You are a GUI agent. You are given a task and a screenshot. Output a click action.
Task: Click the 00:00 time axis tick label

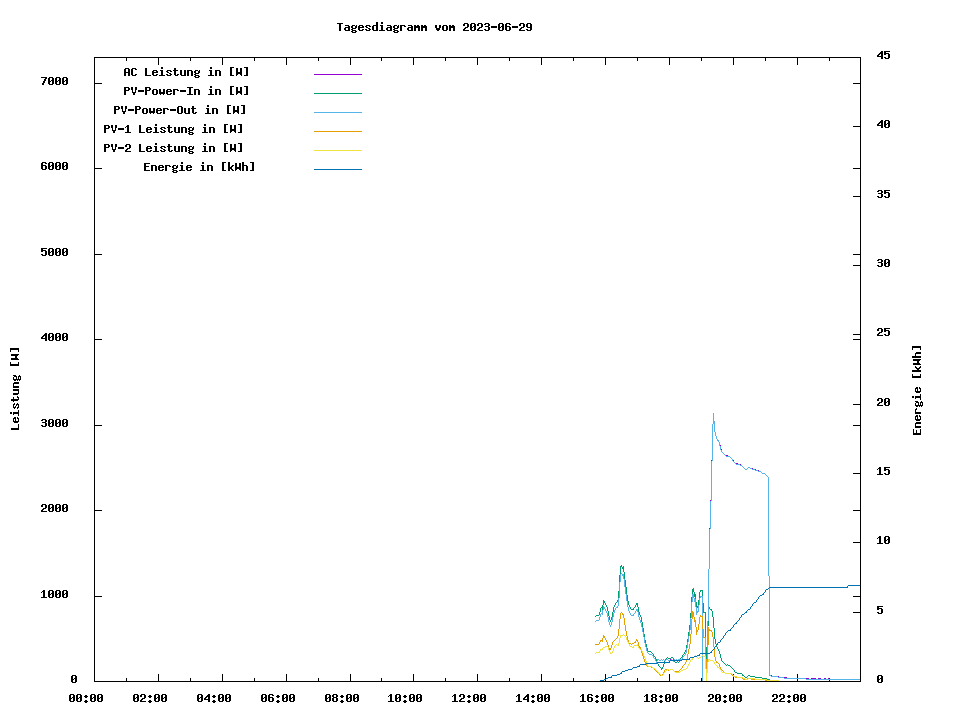pyautogui.click(x=86, y=698)
